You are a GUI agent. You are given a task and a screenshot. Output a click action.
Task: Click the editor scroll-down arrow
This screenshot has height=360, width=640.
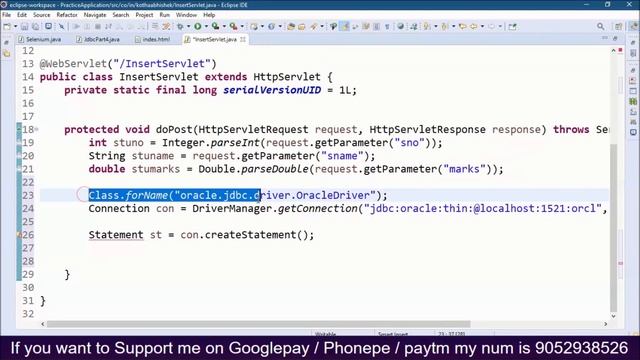613,316
